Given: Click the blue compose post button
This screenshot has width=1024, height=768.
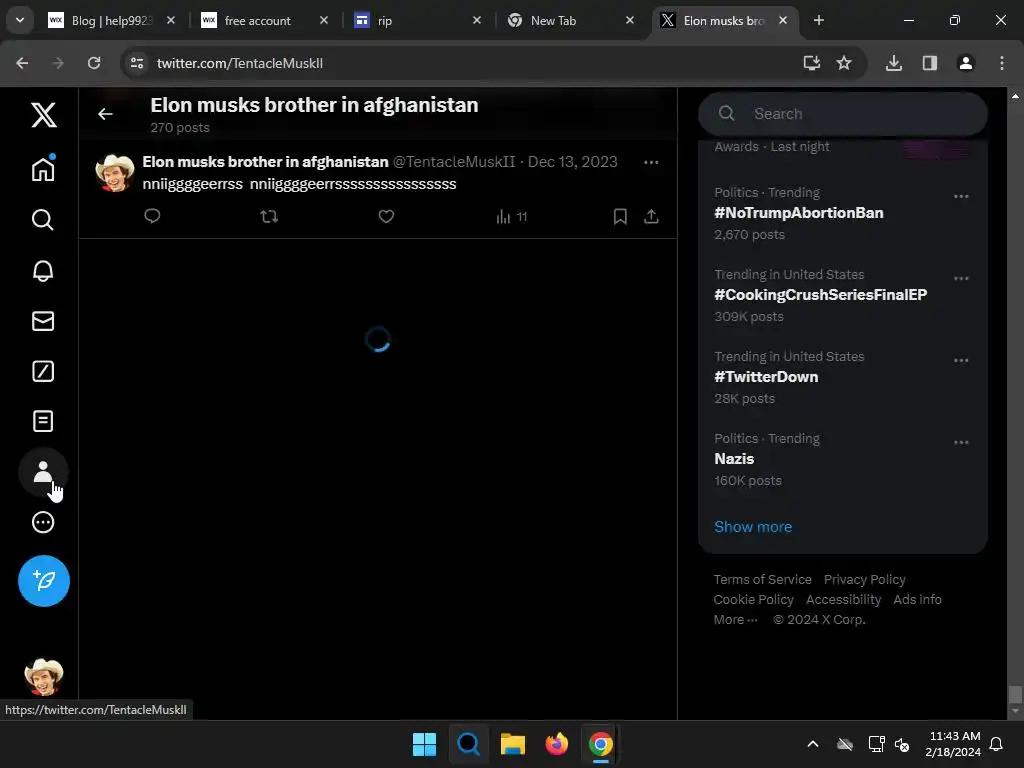Looking at the screenshot, I should [x=44, y=581].
